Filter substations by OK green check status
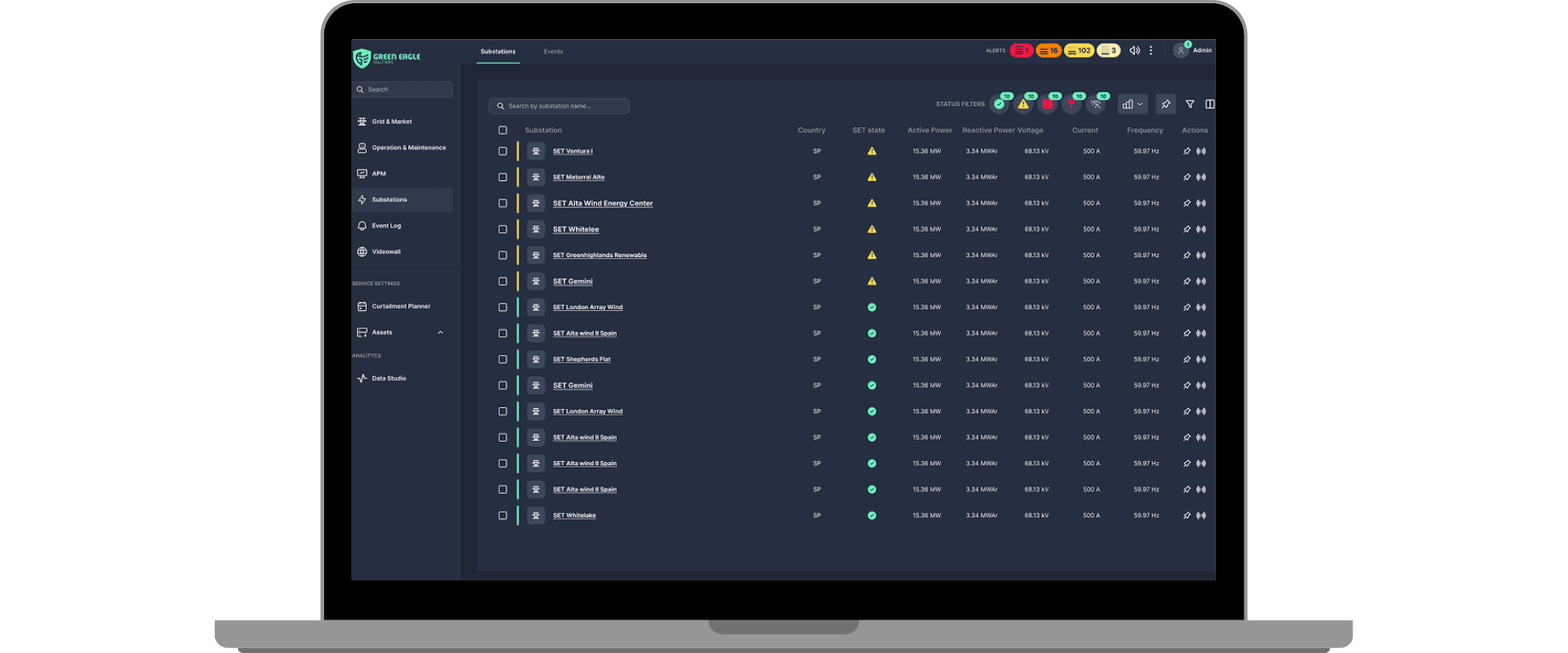This screenshot has height=653, width=1568. (999, 104)
